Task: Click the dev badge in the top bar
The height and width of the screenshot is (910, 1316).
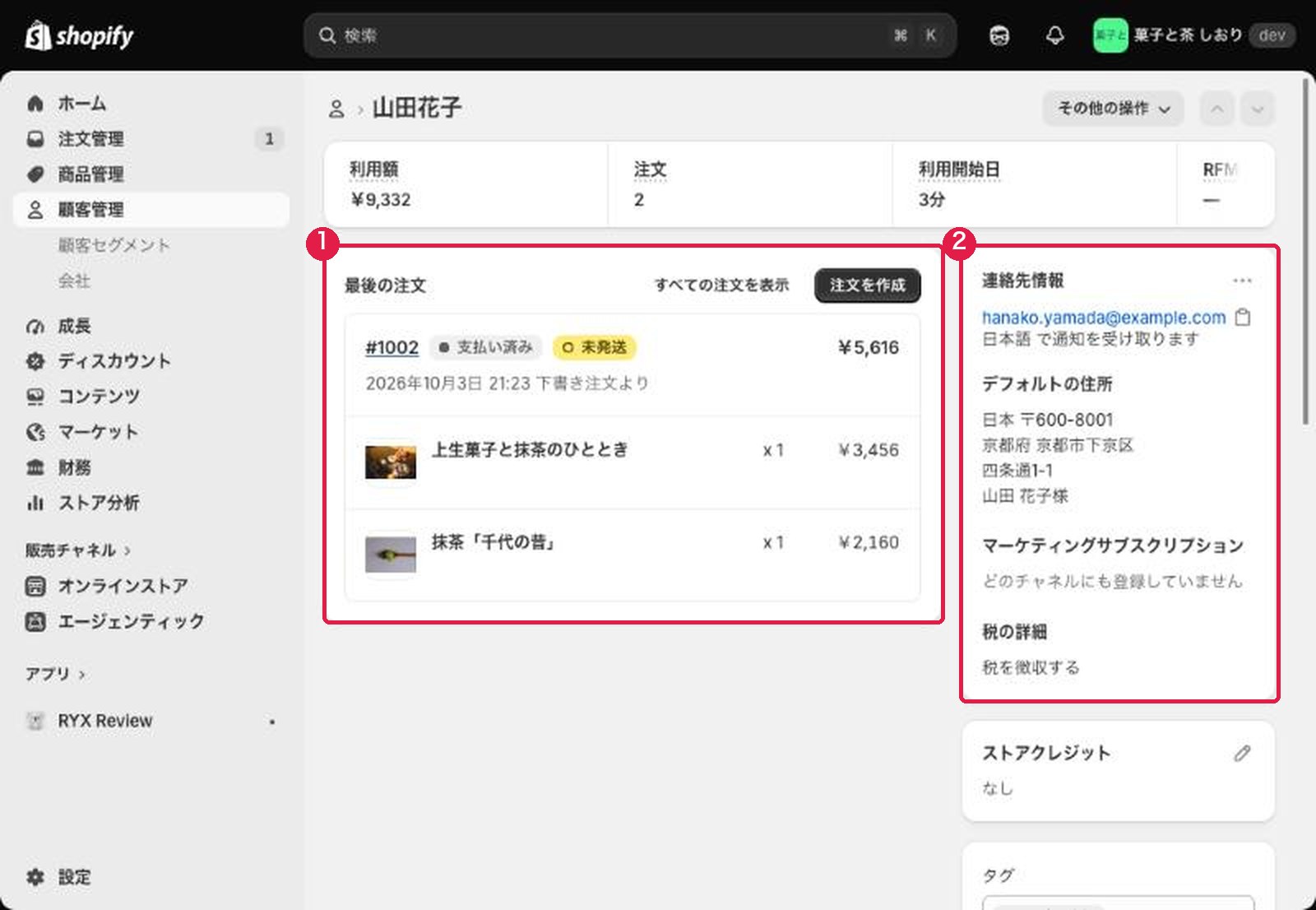Action: [x=1272, y=35]
